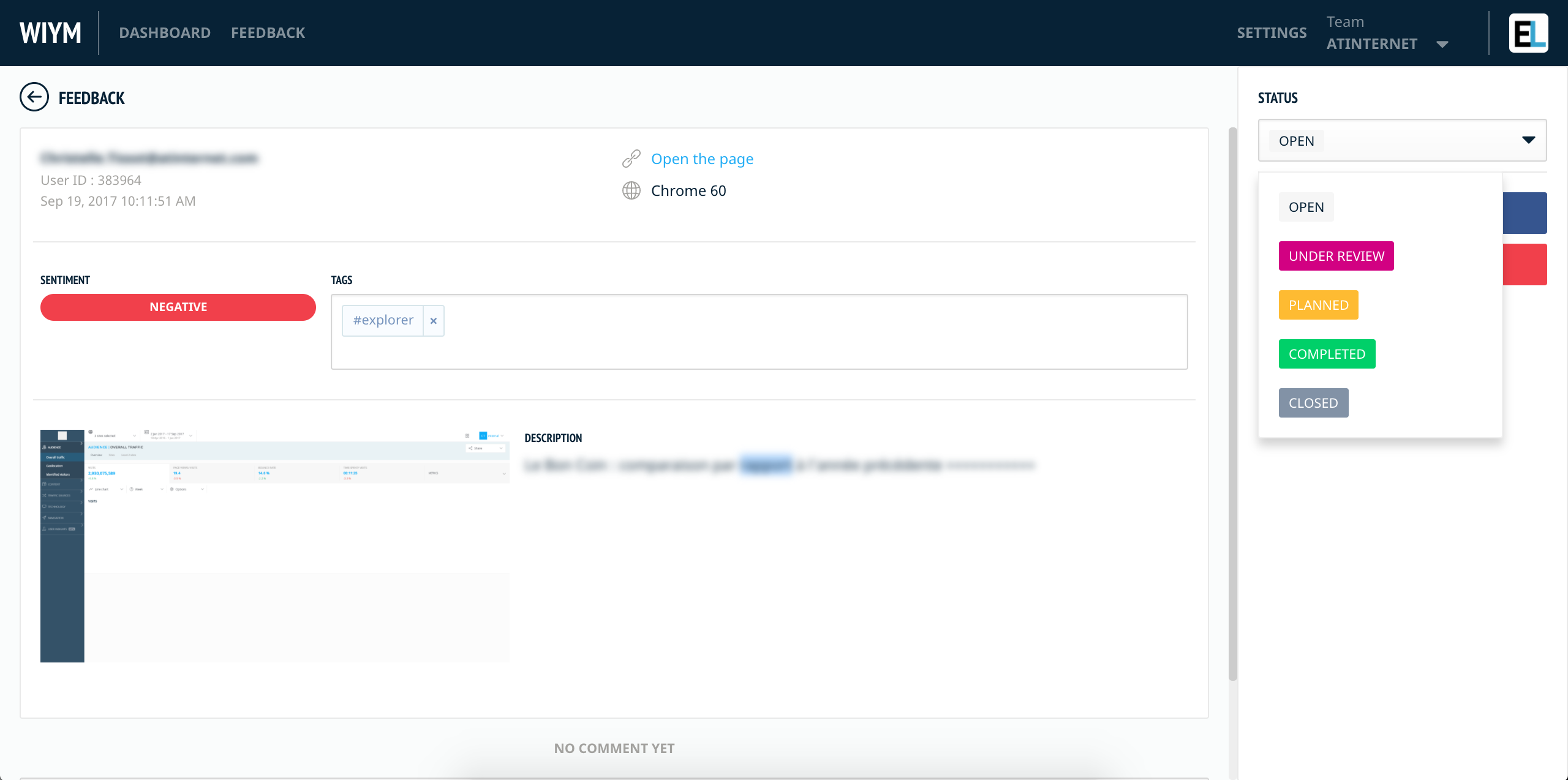Follow the Open the page link

pyautogui.click(x=702, y=159)
